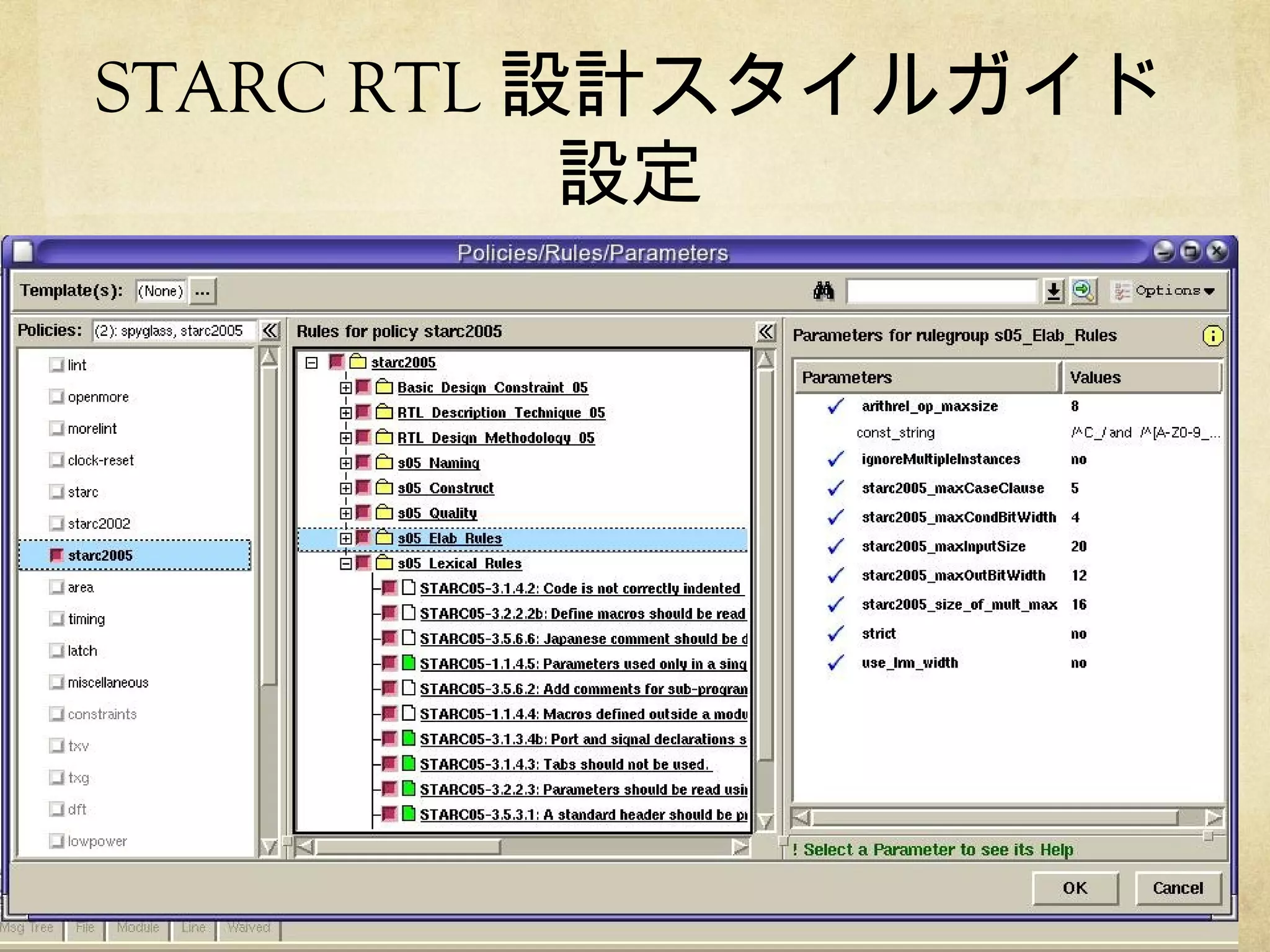Image resolution: width=1270 pixels, height=952 pixels.
Task: Click the OK button
Action: click(1075, 888)
